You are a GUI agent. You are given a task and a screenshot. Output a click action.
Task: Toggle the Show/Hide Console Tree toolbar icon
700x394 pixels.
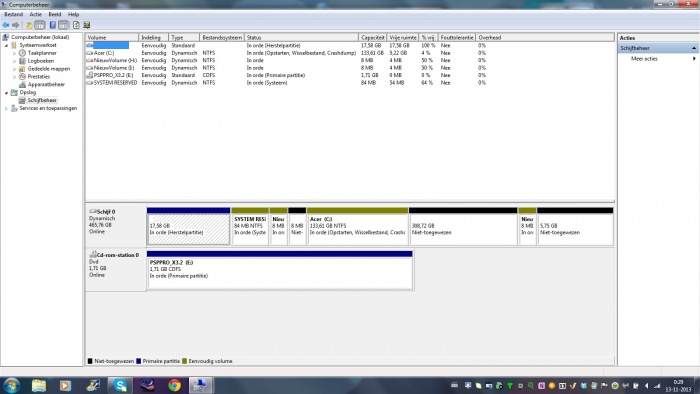coord(40,25)
